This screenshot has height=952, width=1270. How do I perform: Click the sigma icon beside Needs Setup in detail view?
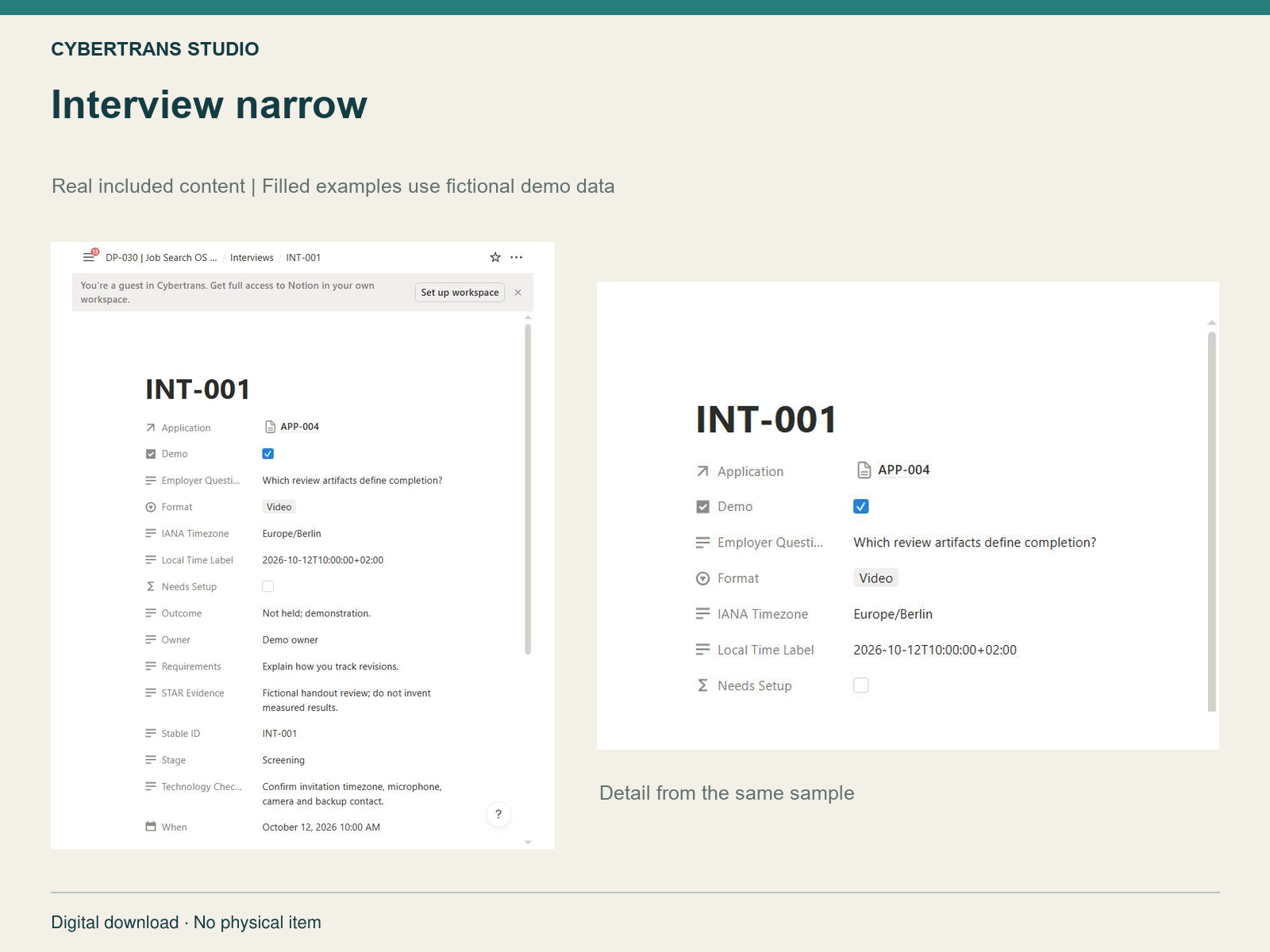702,685
